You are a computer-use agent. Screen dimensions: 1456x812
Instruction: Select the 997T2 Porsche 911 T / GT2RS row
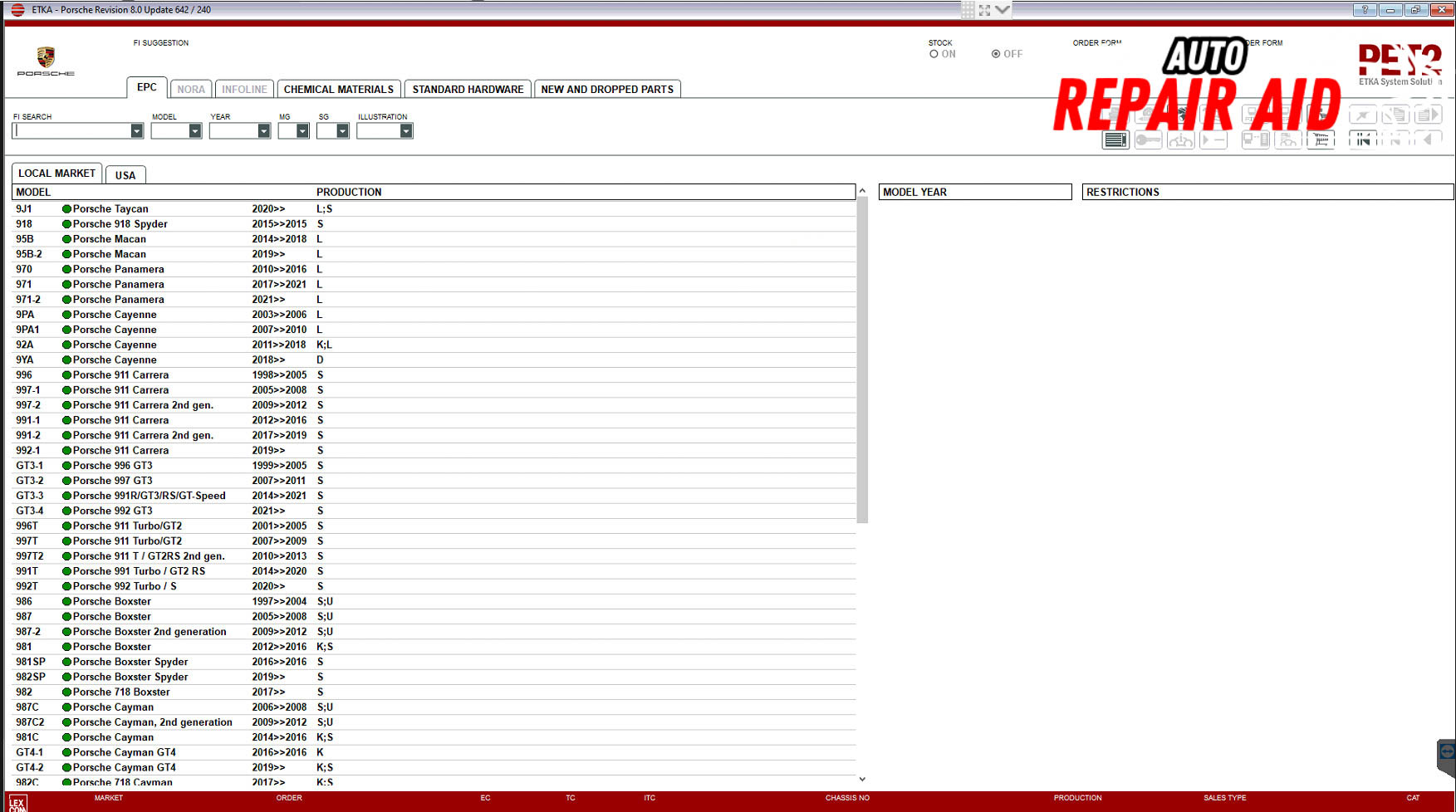pyautogui.click(x=434, y=556)
